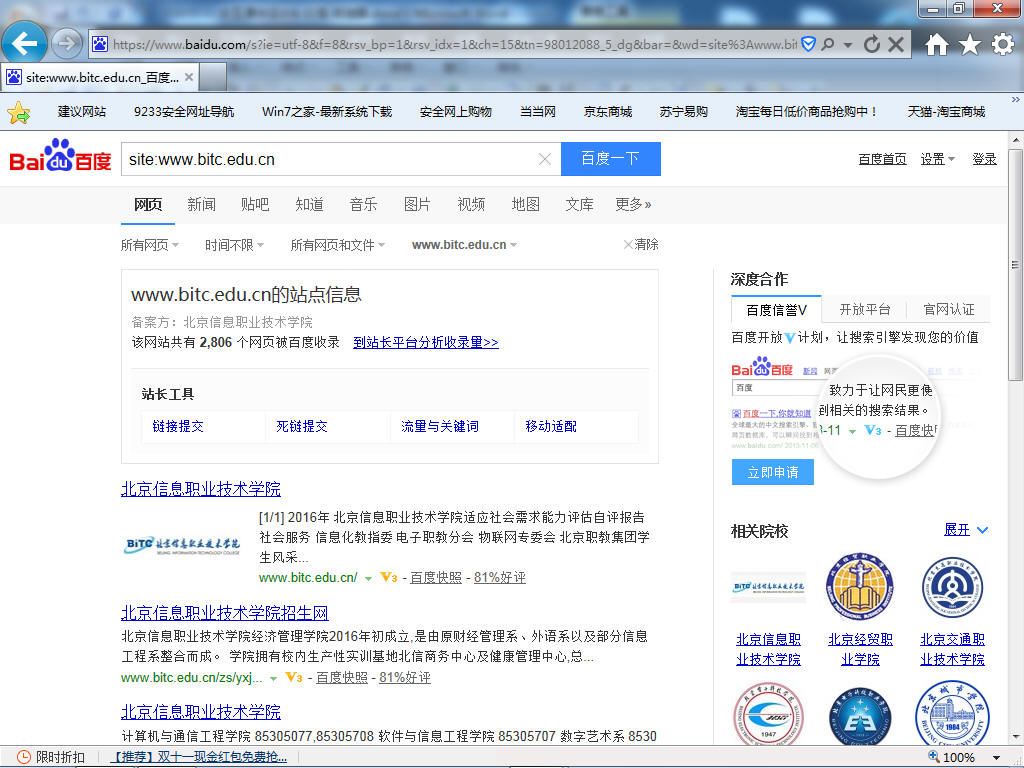This screenshot has width=1024, height=768.
Task: Go to the browser Home icon
Action: tap(936, 44)
